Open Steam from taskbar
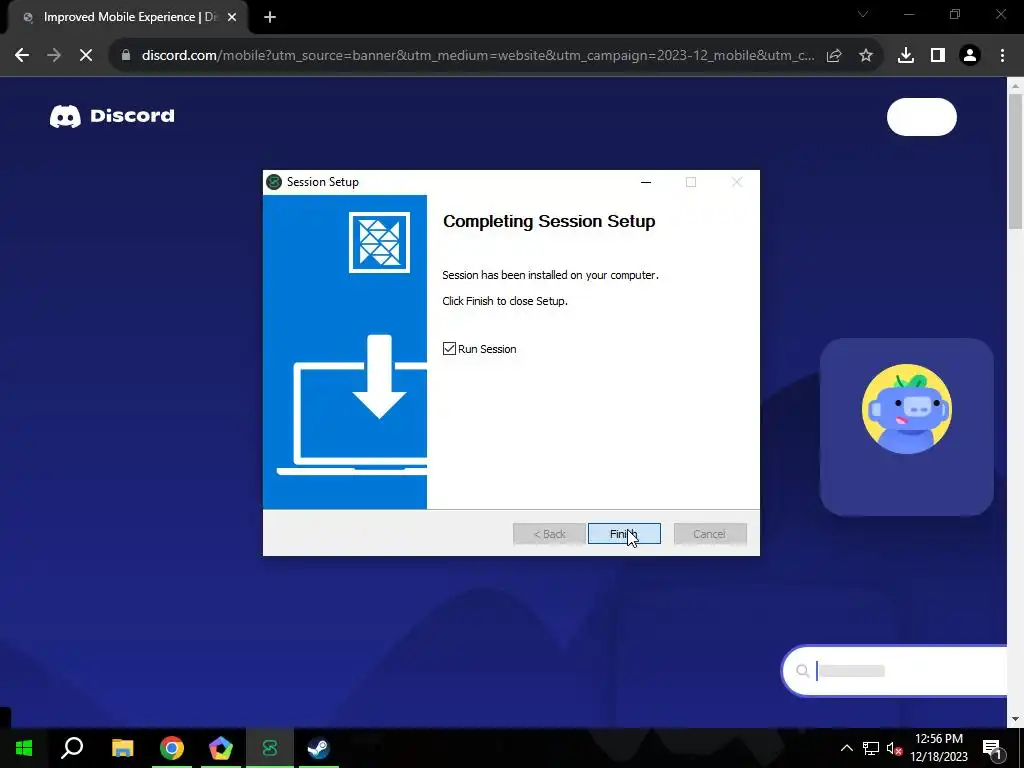 (x=319, y=748)
